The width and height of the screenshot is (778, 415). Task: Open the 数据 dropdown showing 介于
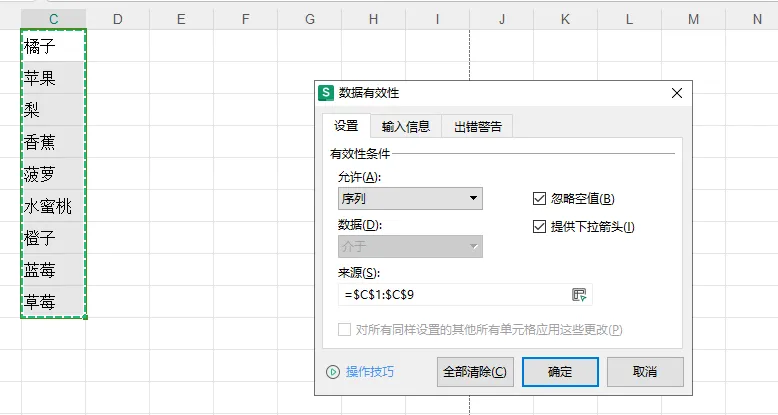[410, 247]
